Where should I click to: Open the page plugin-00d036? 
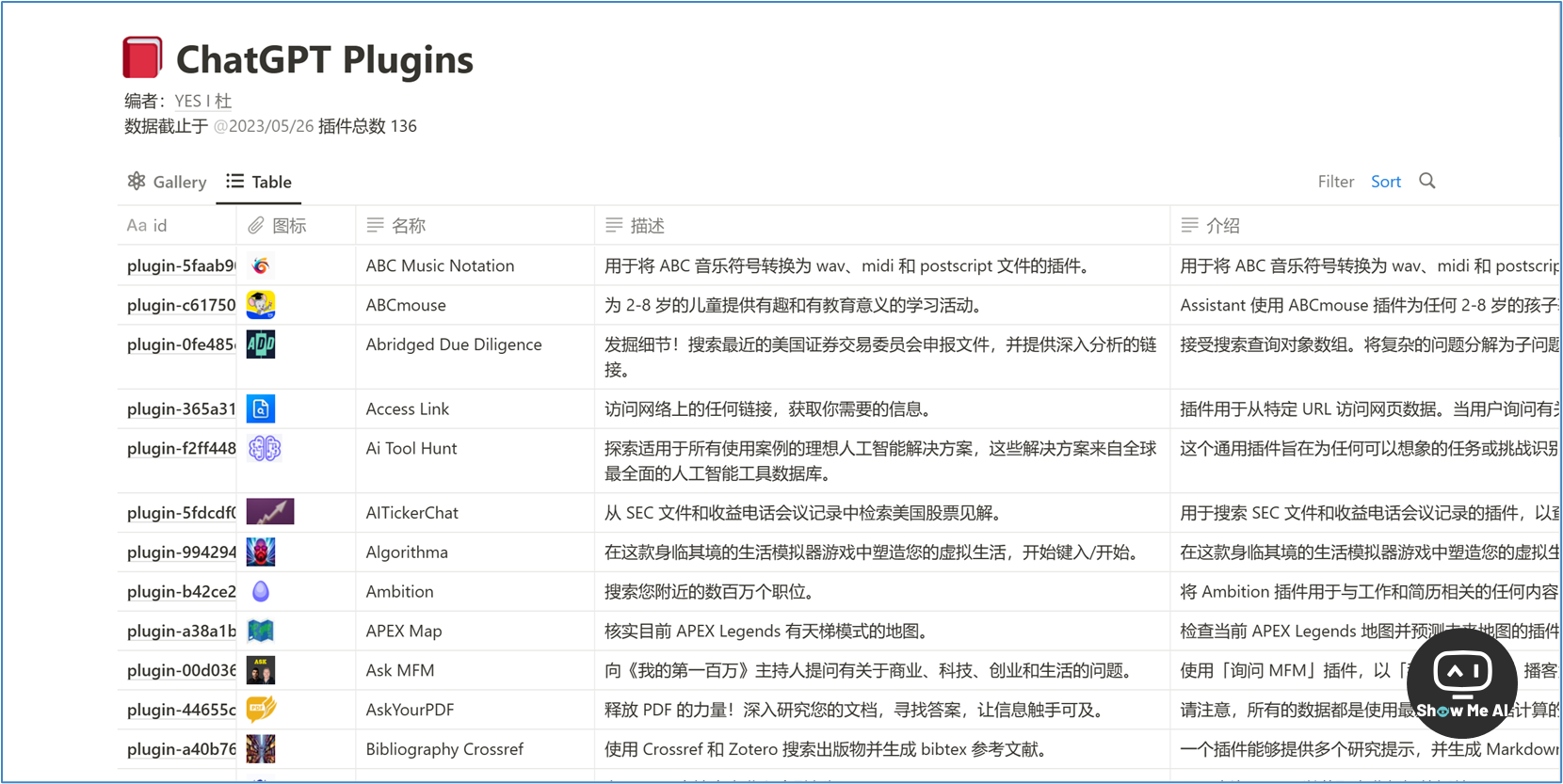click(181, 670)
